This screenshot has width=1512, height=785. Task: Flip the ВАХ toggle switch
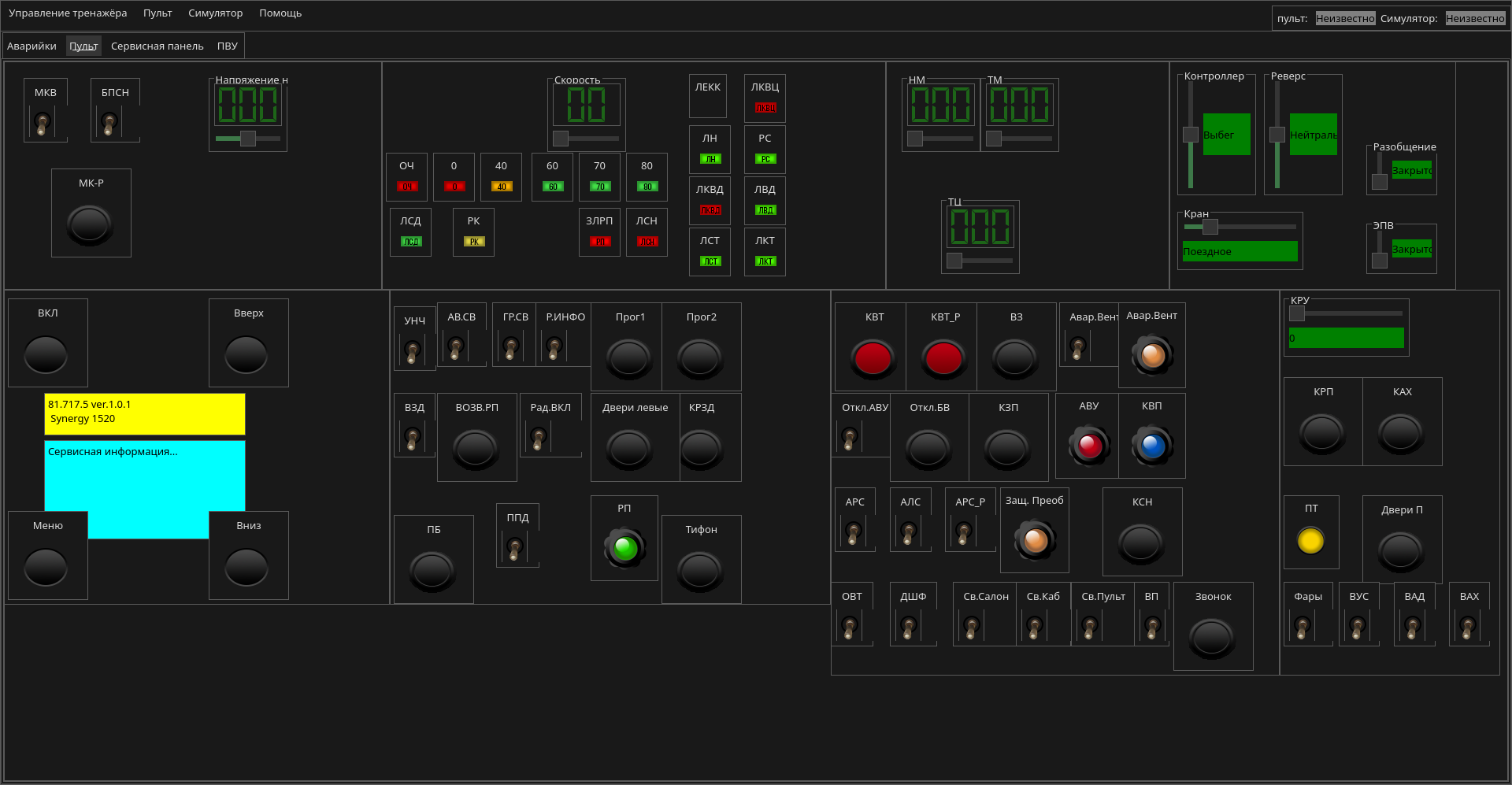(x=1467, y=626)
